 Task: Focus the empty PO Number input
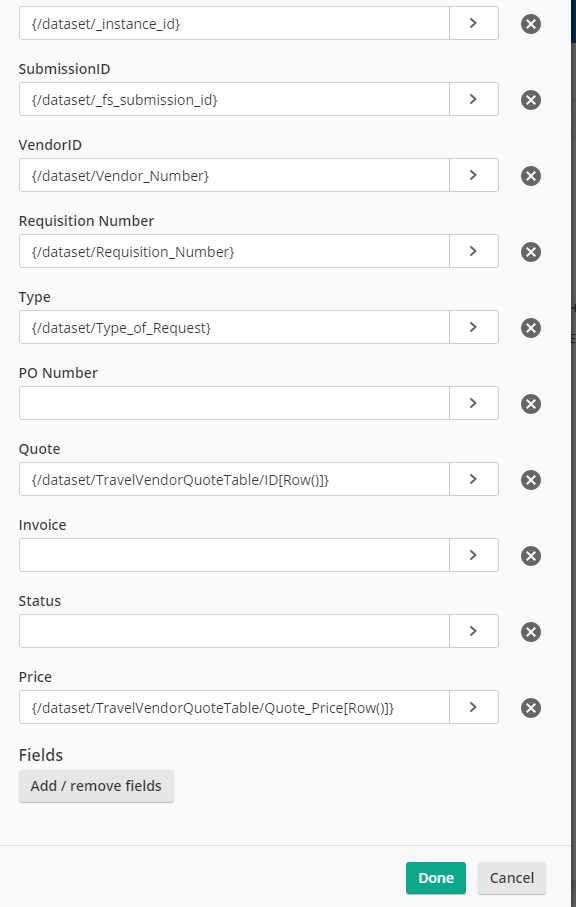[x=234, y=403]
